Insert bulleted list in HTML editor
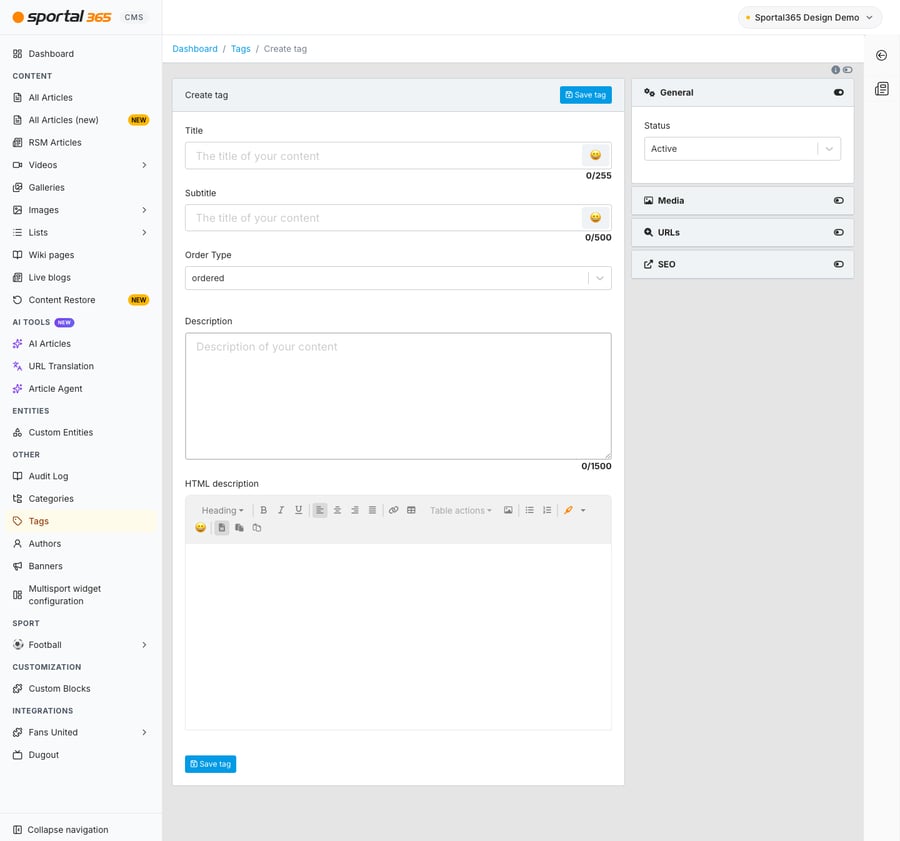 pos(529,510)
